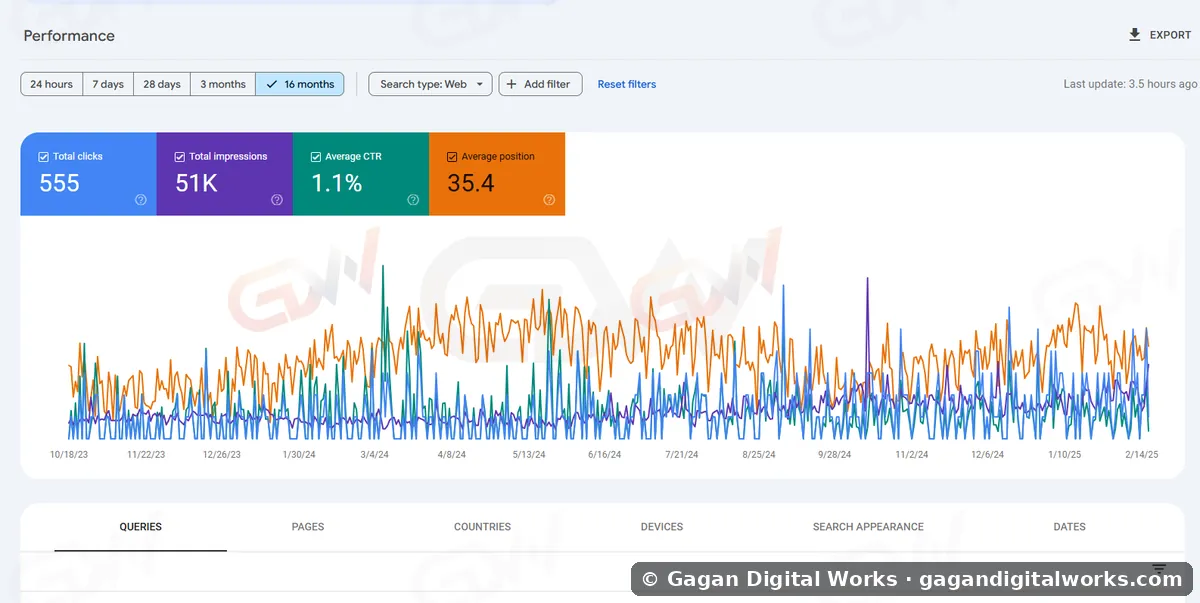Open help icon on Average CTR card
1200x603 pixels.
pos(413,200)
